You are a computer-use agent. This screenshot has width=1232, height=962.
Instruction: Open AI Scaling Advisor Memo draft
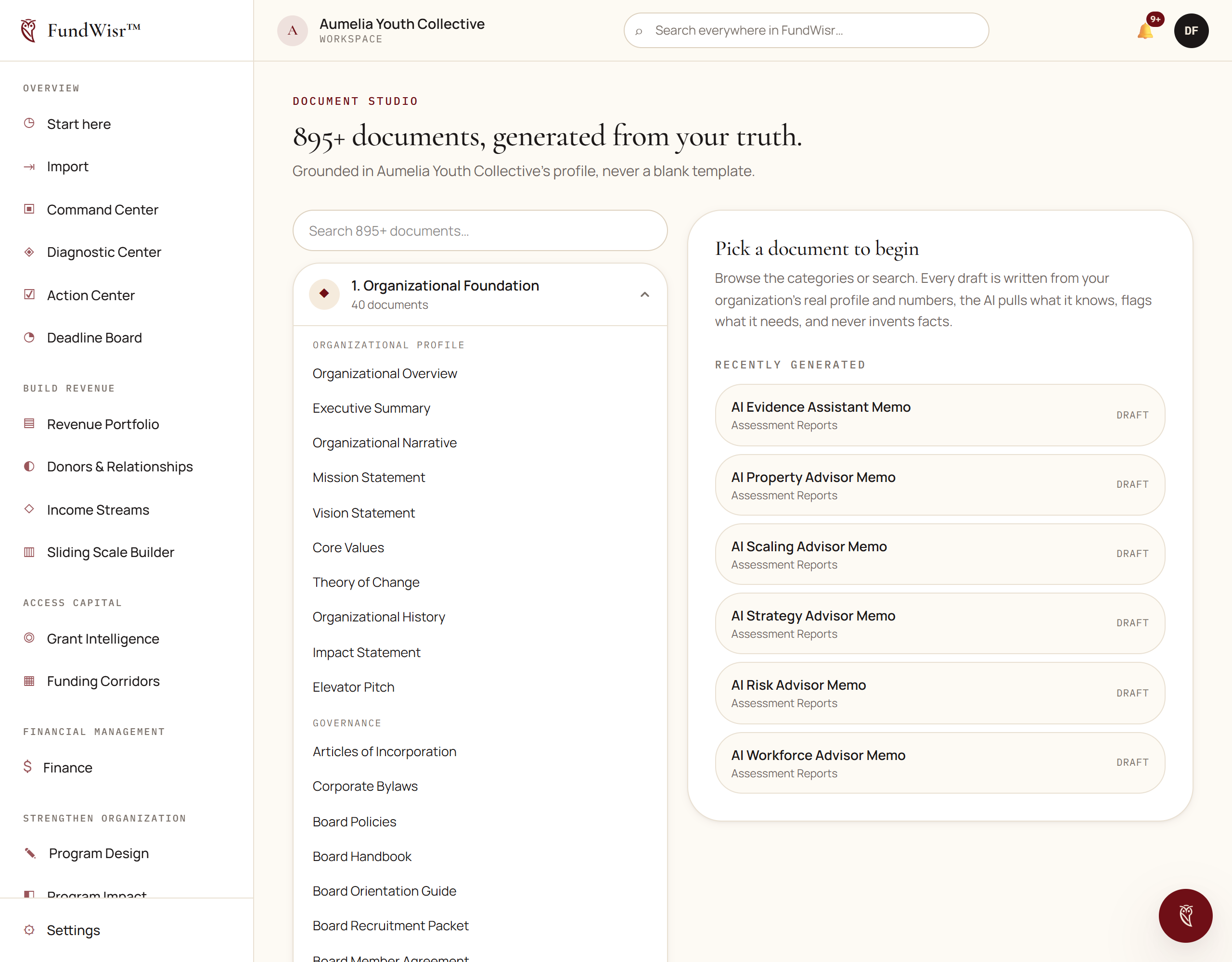click(940, 554)
